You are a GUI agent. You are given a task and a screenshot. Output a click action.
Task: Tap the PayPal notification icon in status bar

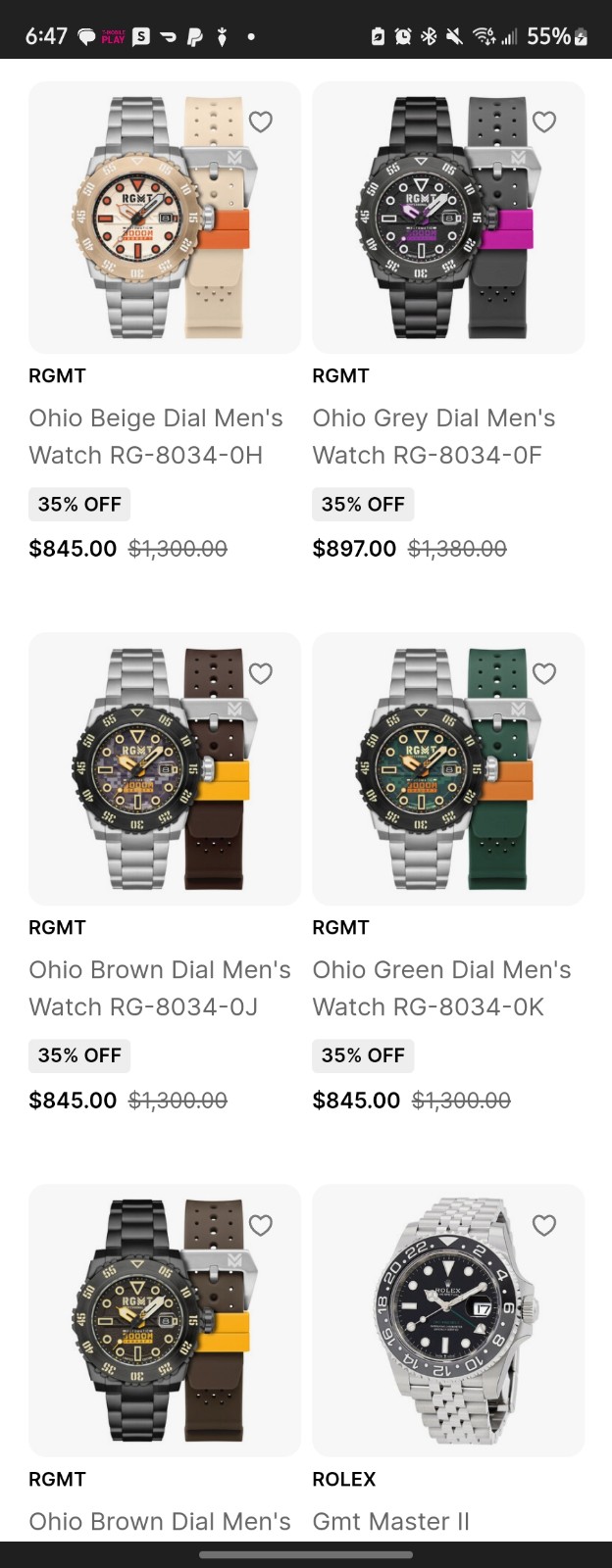[x=195, y=36]
